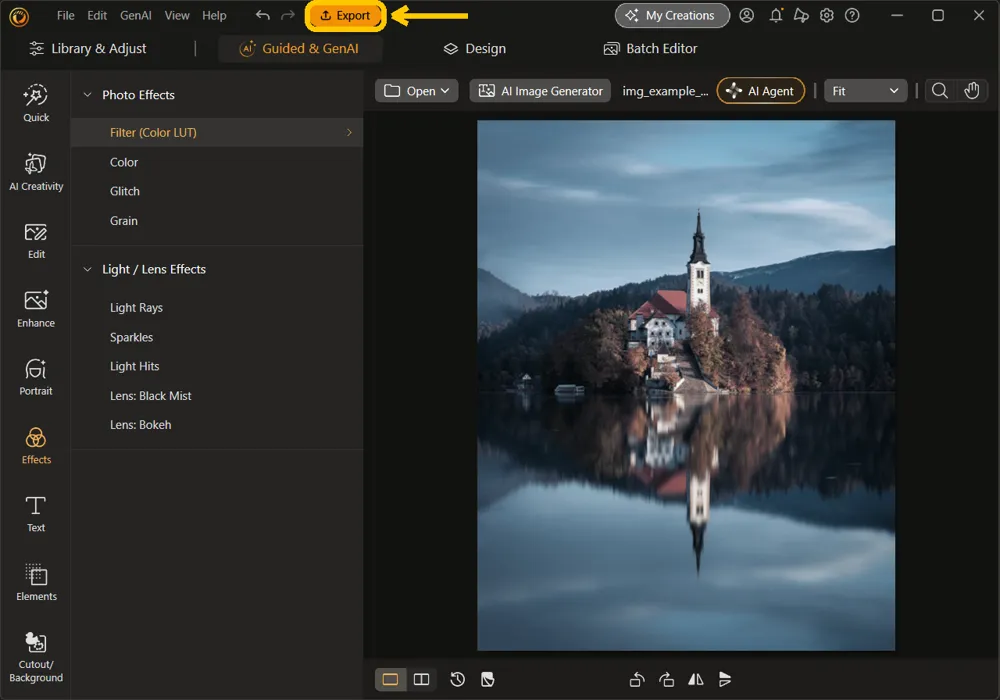Click the redo arrow icon
The image size is (1000, 700).
click(x=288, y=15)
